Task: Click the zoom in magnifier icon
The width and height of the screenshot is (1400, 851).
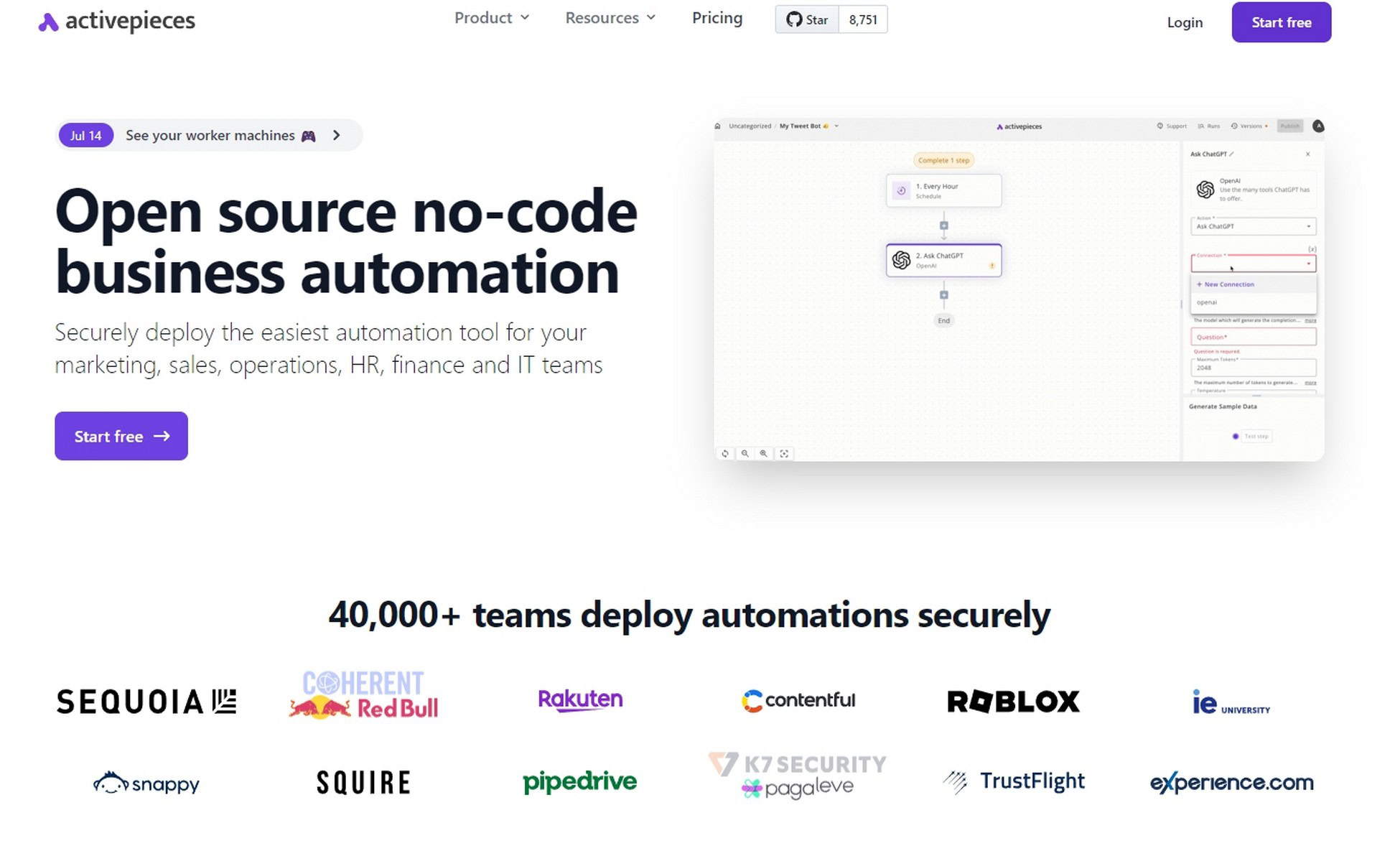Action: pyautogui.click(x=764, y=454)
